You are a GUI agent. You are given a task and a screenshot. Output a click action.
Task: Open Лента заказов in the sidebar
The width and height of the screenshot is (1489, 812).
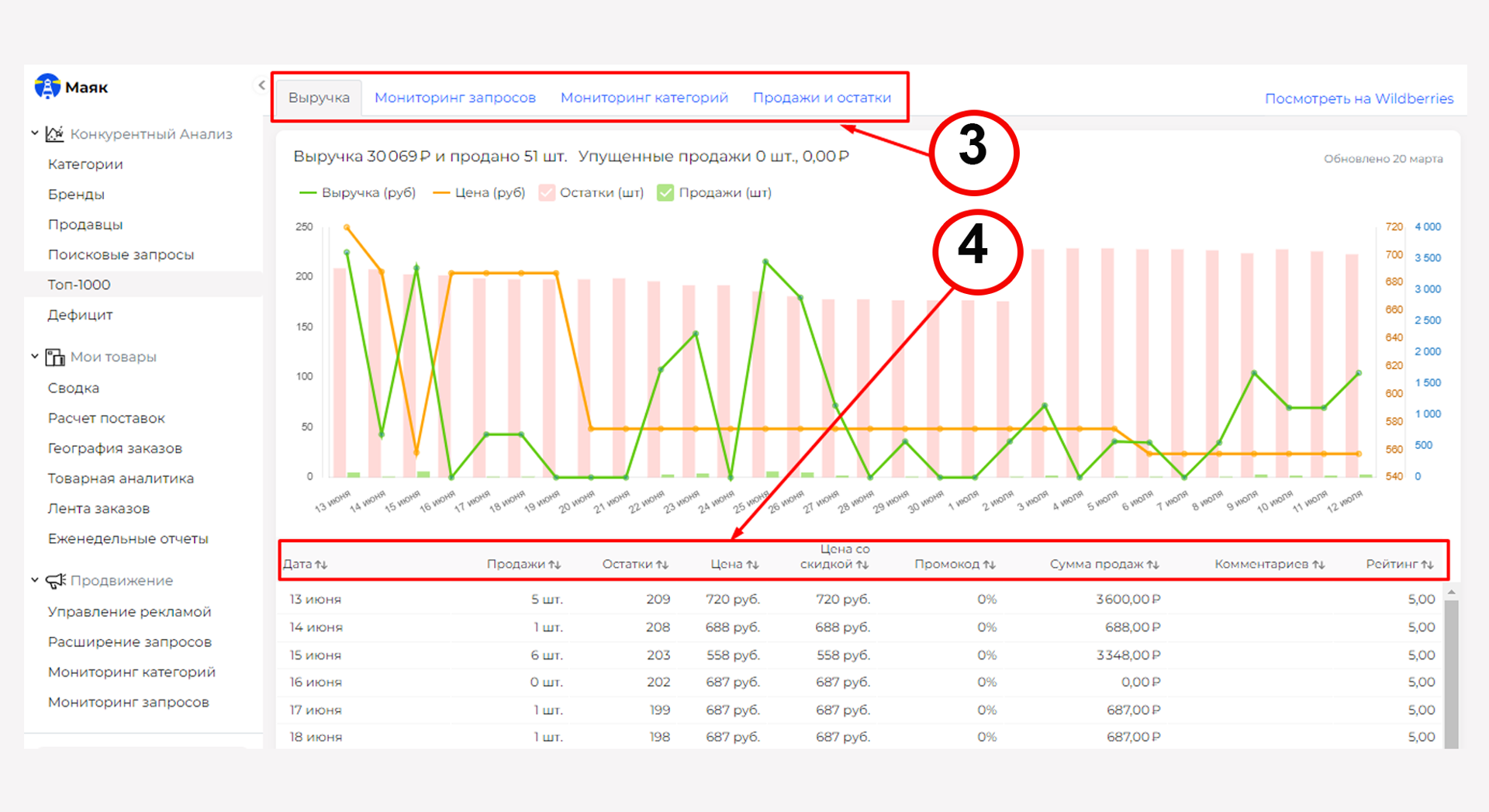pyautogui.click(x=98, y=509)
